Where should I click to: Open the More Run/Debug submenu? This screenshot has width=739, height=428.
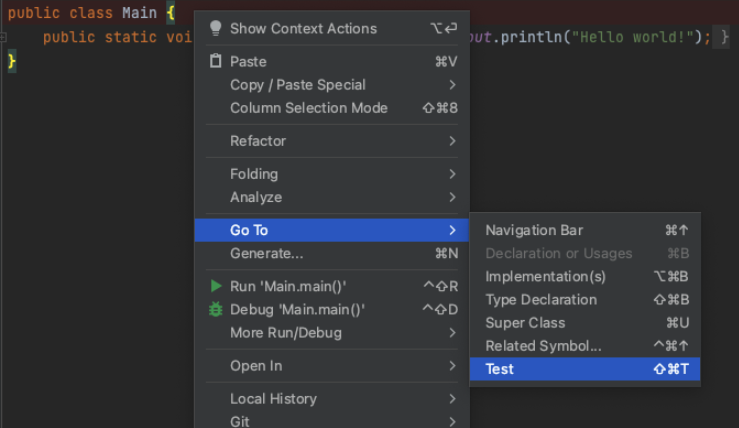pos(285,332)
